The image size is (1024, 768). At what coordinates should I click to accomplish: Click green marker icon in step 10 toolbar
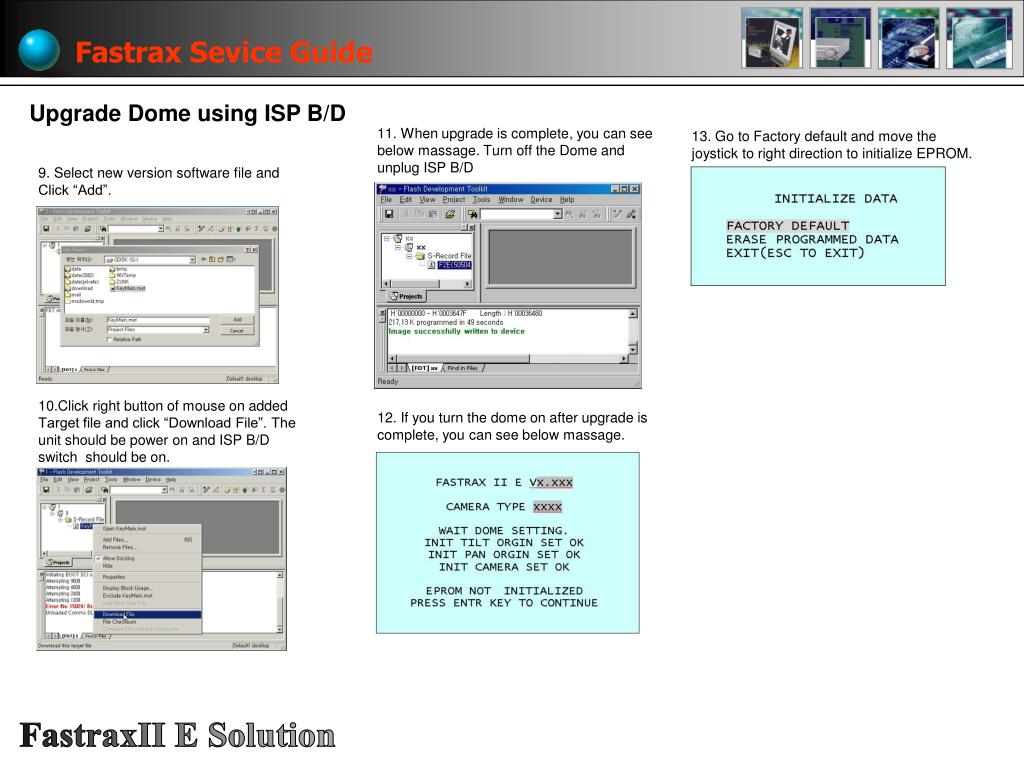coord(244,490)
